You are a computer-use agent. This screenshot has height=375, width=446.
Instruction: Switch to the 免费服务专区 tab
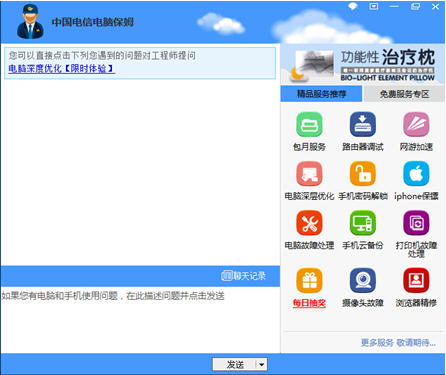point(404,94)
